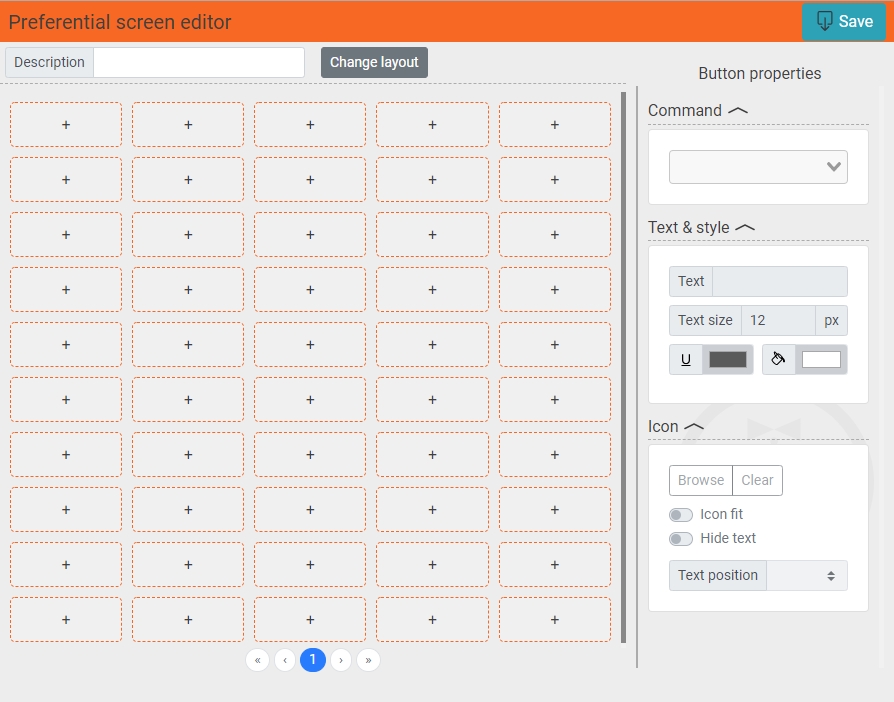Click the paint bucket fill icon

click(779, 359)
